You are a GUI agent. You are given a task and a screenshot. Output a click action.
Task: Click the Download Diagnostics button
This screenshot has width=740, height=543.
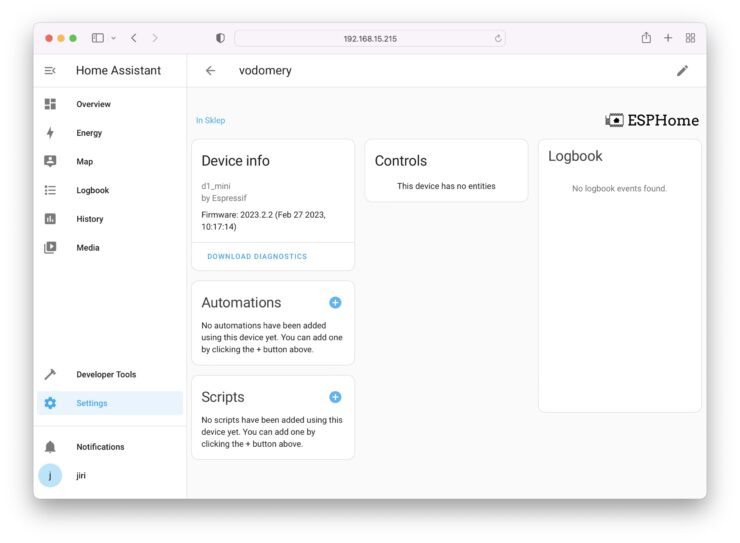tap(257, 257)
